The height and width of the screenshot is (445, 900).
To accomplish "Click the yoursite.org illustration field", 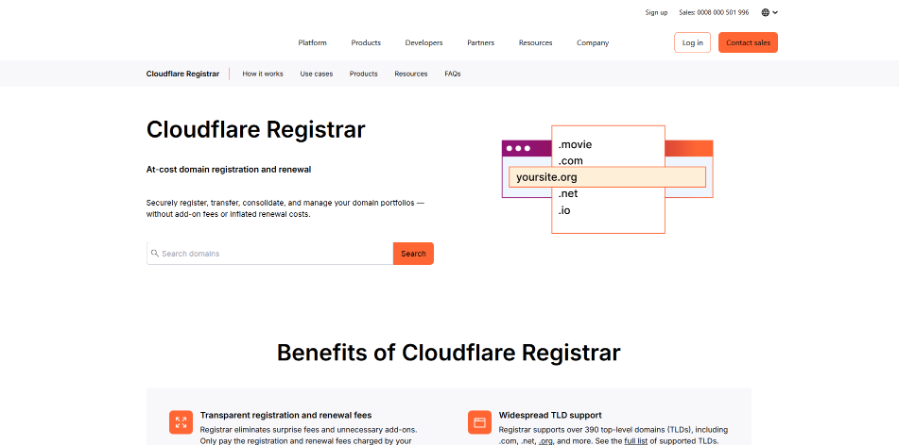I will click(x=607, y=177).
